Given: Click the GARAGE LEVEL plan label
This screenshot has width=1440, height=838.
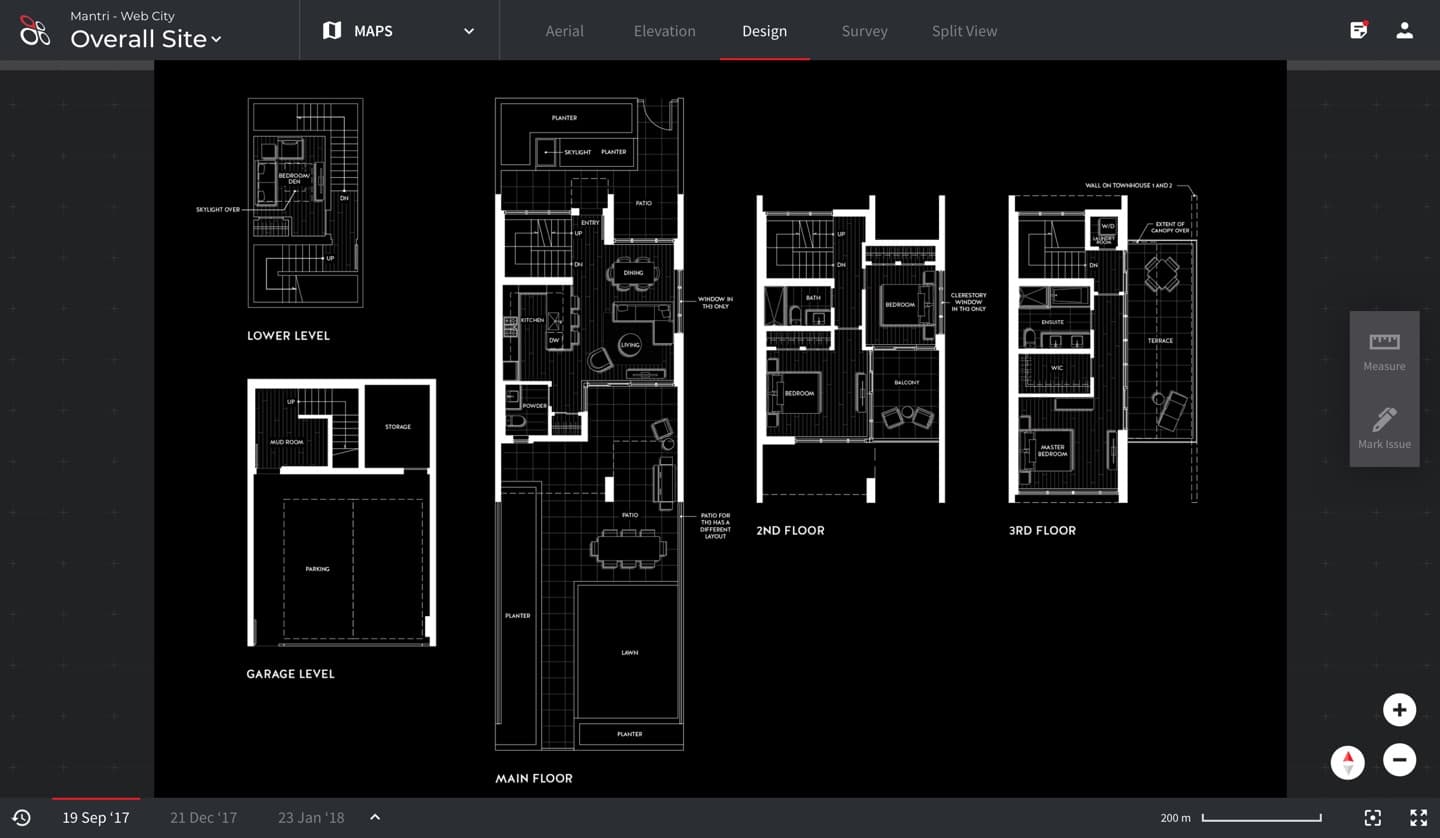Looking at the screenshot, I should coord(290,674).
